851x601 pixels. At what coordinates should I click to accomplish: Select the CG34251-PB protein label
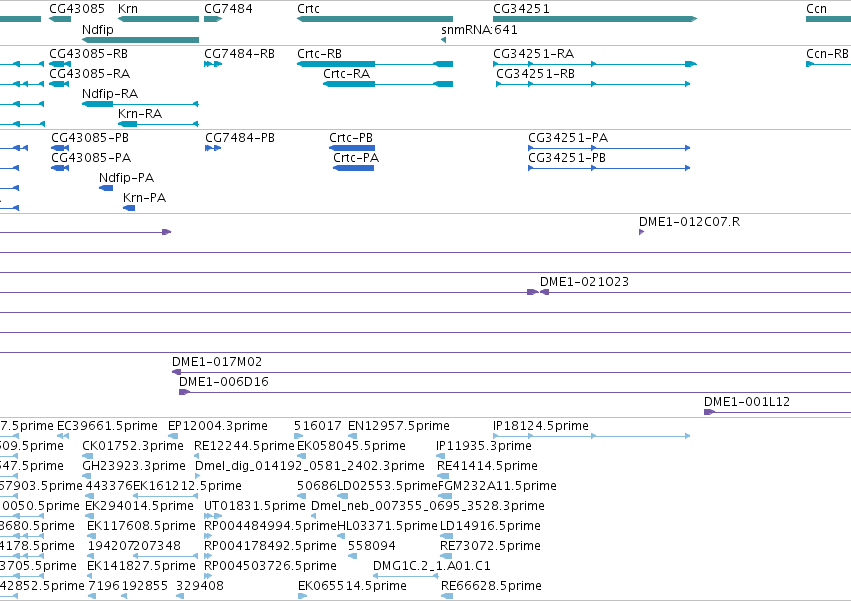(x=567, y=157)
